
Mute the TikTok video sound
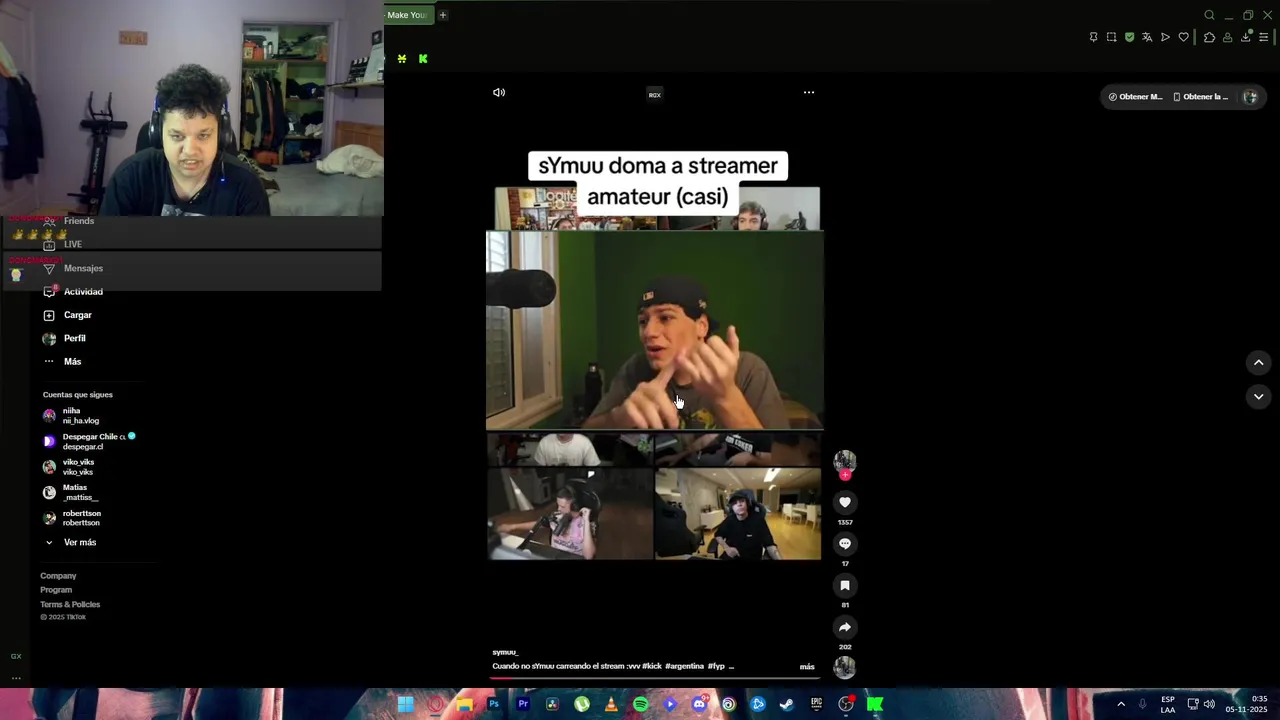pyautogui.click(x=499, y=93)
